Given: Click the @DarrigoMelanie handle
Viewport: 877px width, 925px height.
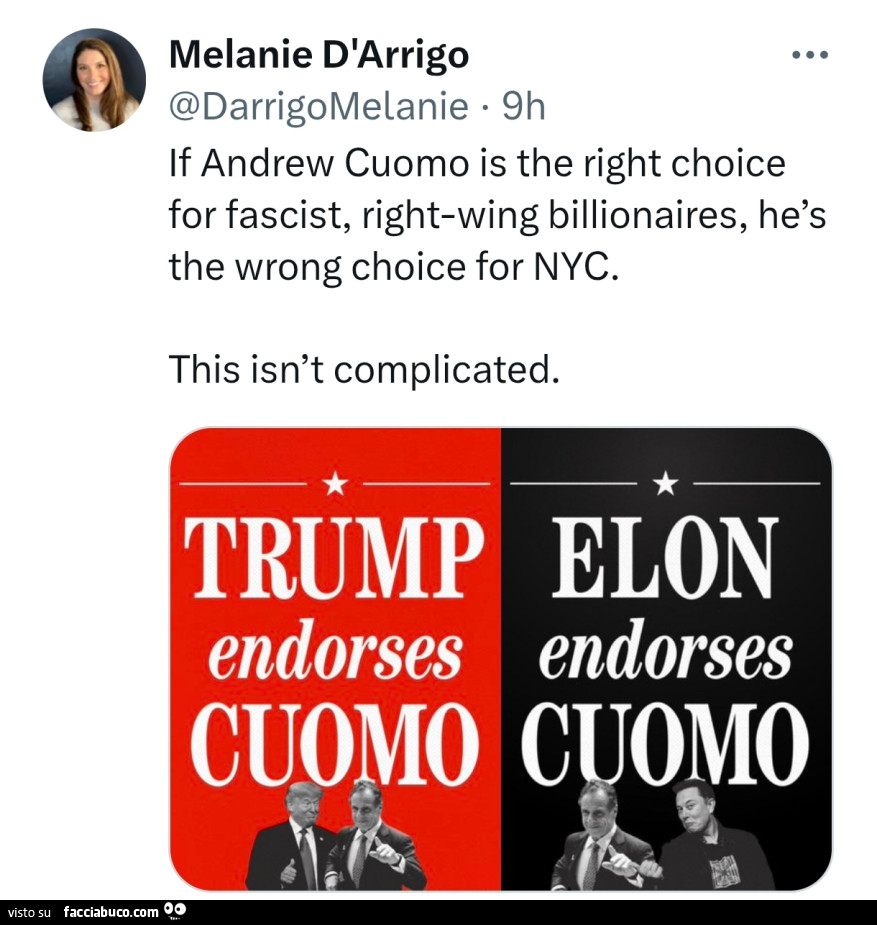Looking at the screenshot, I should [x=319, y=106].
